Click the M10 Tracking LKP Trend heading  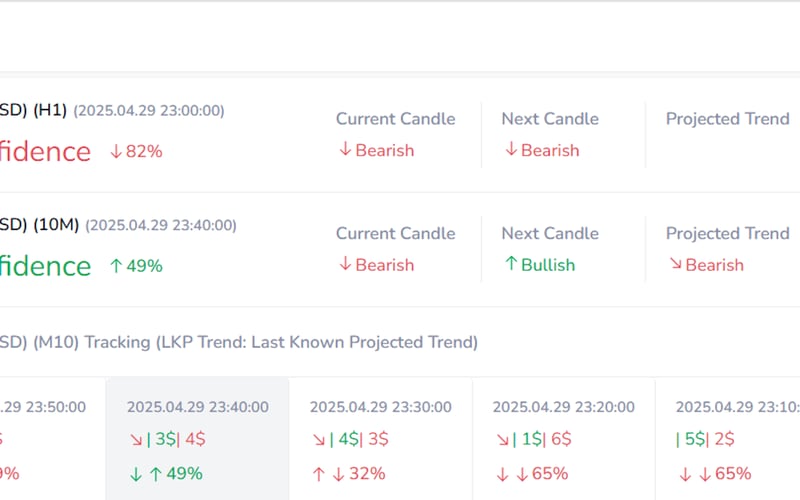pyautogui.click(x=281, y=342)
